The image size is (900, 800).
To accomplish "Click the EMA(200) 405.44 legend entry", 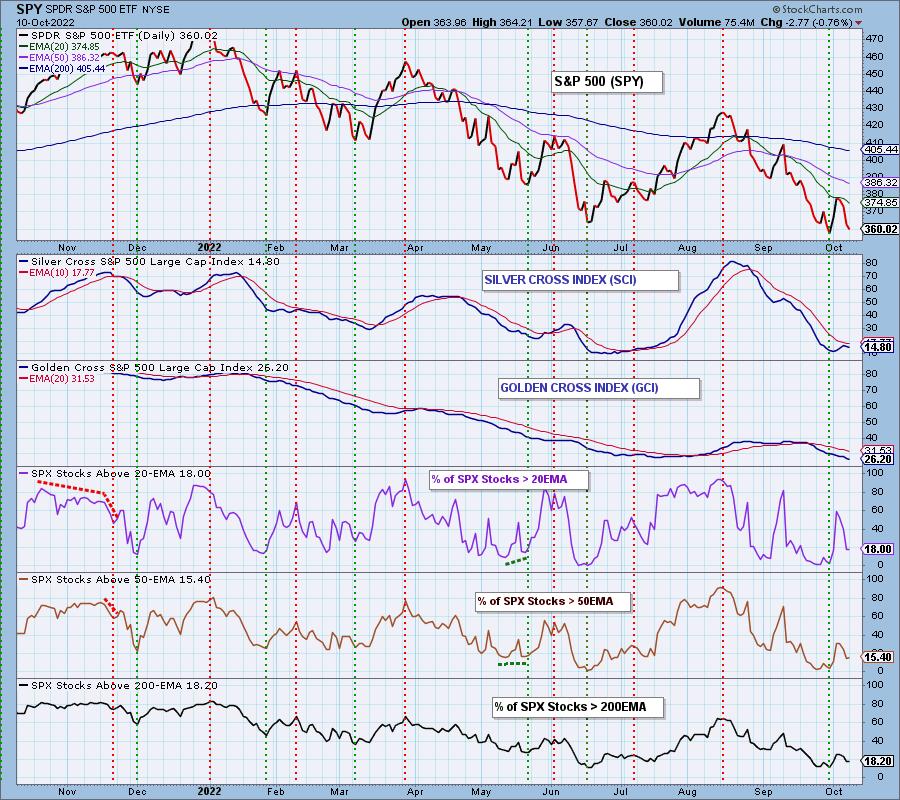I will coord(62,68).
